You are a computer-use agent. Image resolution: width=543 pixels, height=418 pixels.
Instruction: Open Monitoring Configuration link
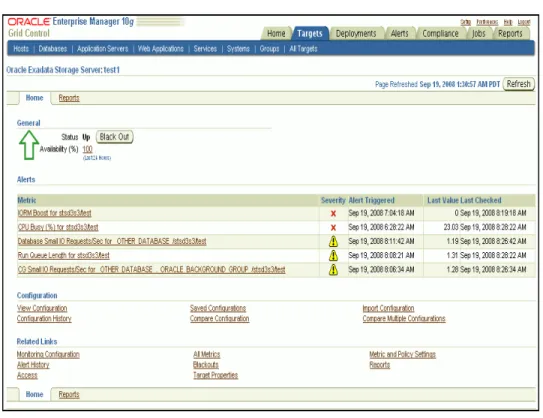coord(48,354)
